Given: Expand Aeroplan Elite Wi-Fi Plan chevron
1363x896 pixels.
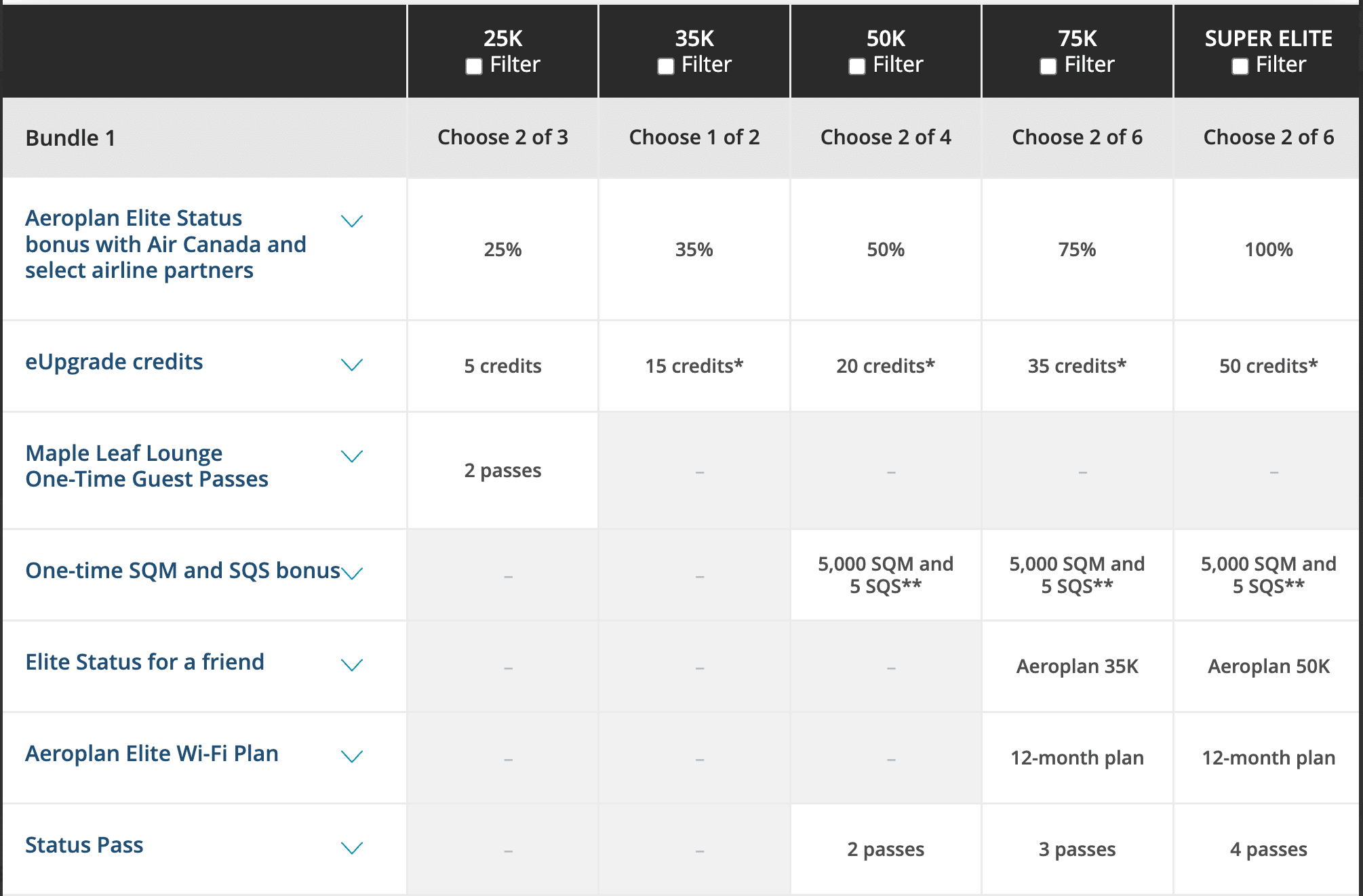Looking at the screenshot, I should (x=352, y=756).
